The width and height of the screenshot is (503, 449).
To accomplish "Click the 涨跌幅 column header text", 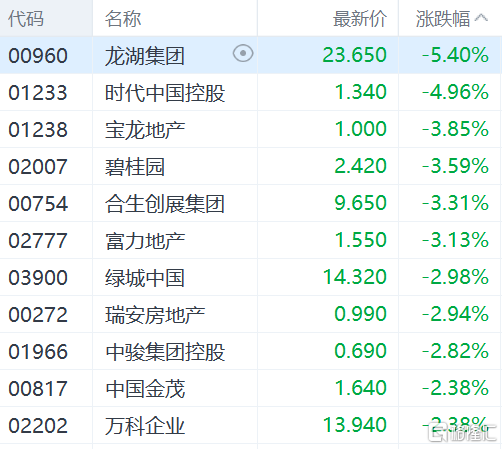I will [443, 18].
